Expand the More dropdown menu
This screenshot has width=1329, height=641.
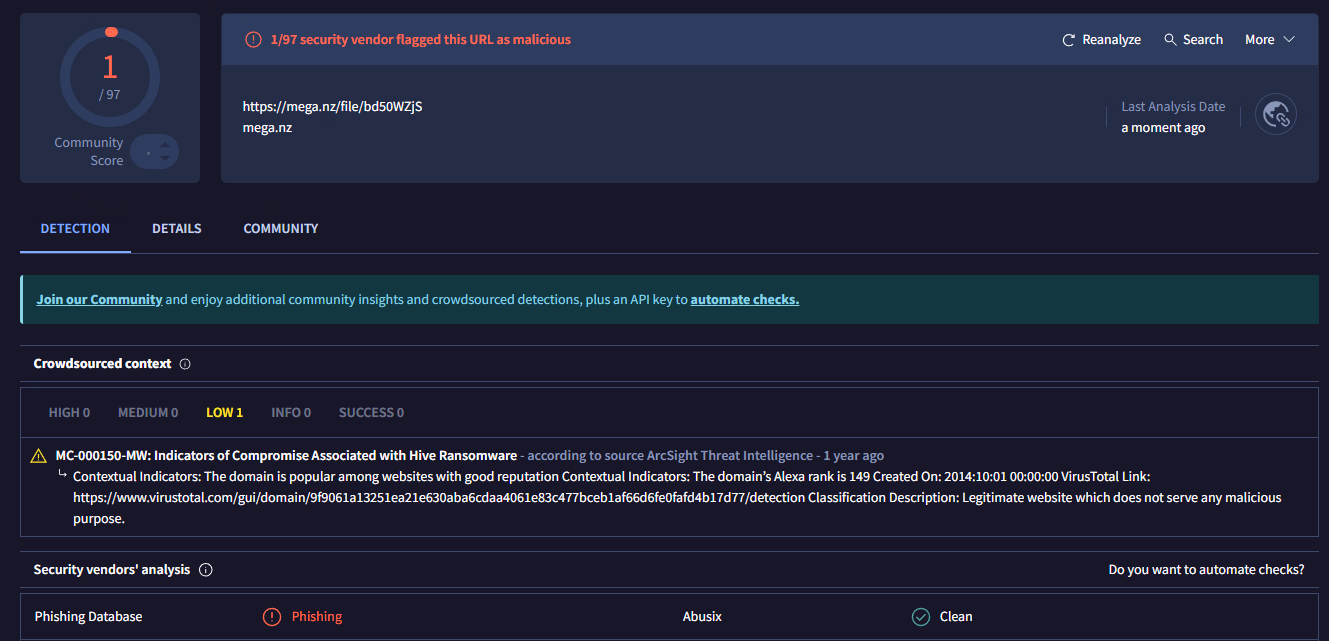[1269, 40]
